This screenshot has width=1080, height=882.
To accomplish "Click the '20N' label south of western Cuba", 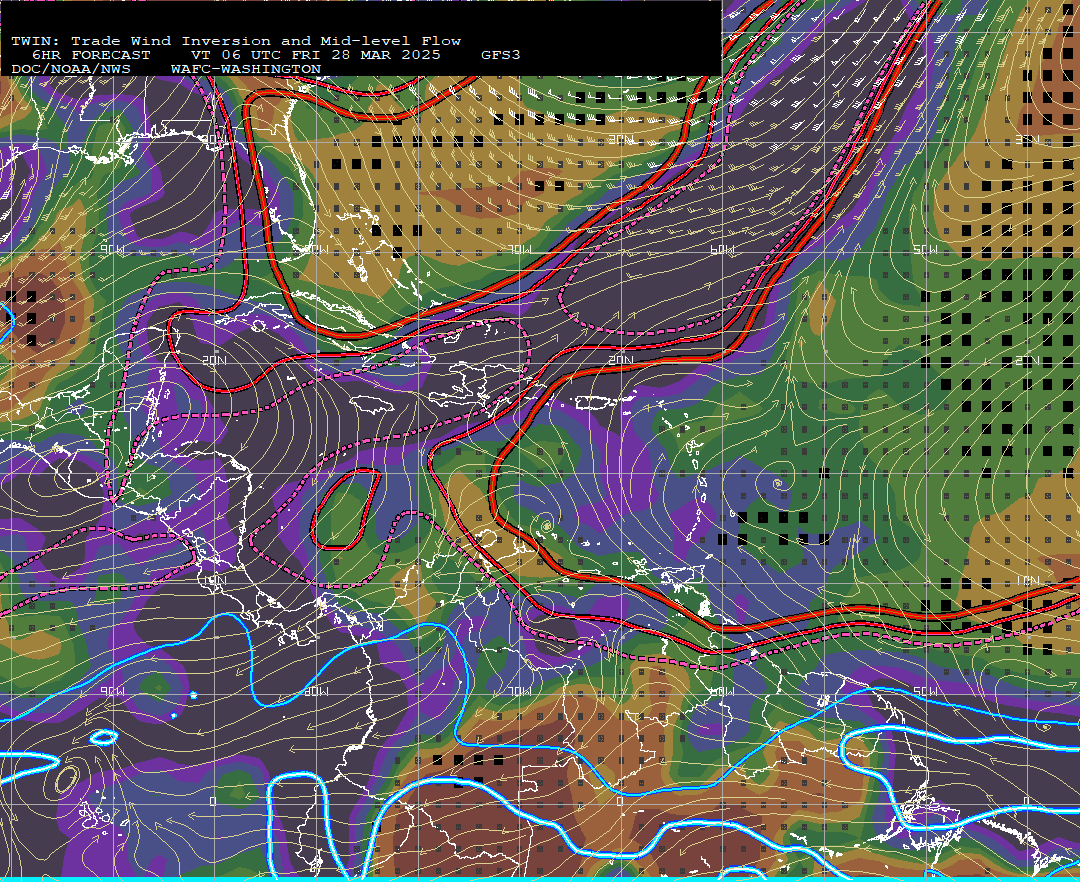I will point(214,360).
